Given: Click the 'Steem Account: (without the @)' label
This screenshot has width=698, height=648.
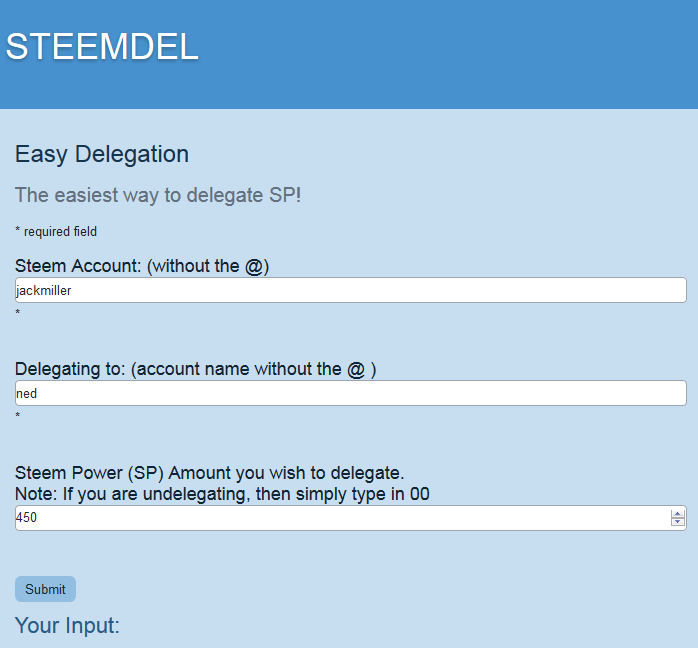Looking at the screenshot, I should 142,266.
